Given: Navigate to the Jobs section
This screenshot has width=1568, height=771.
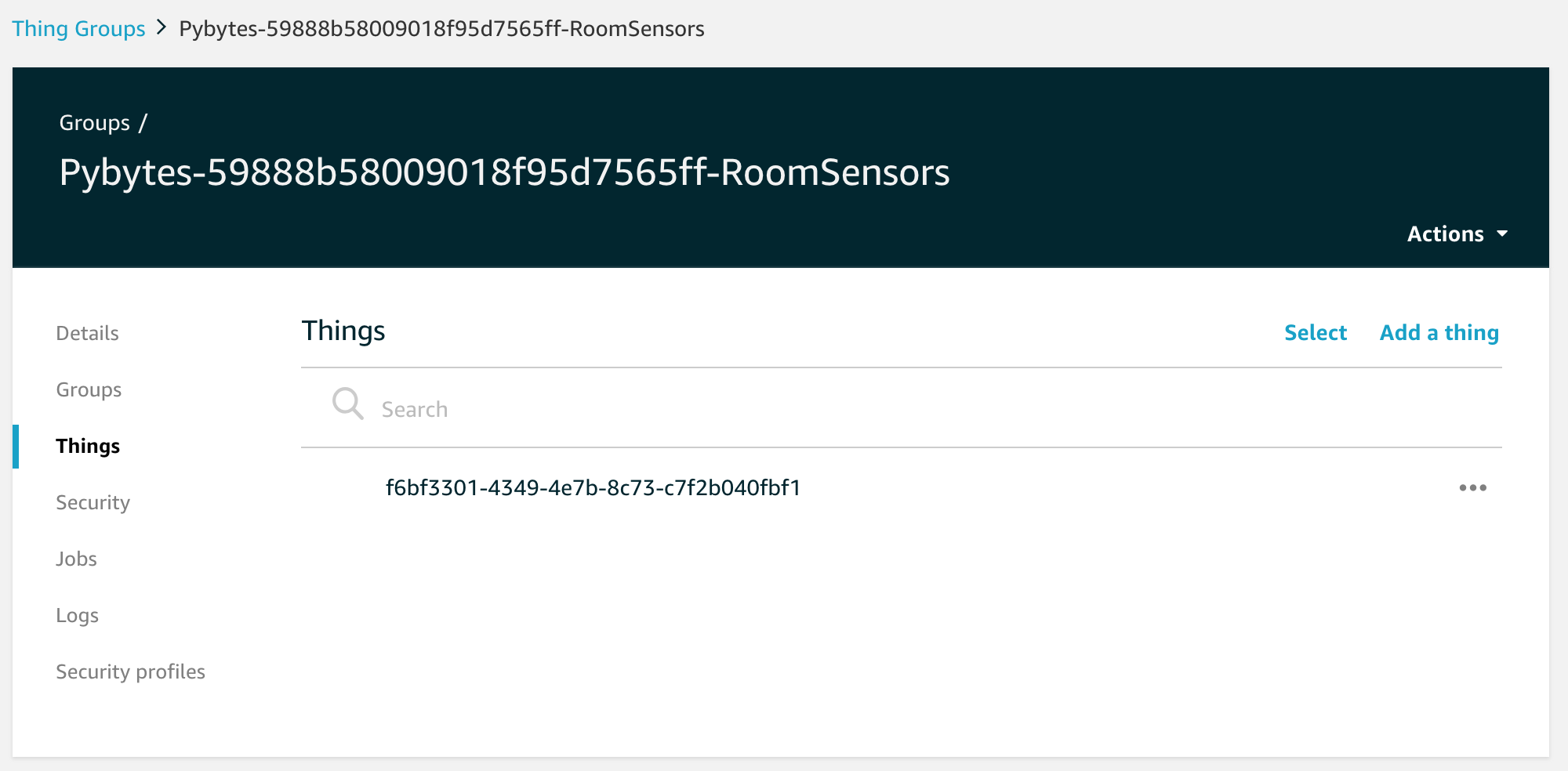Looking at the screenshot, I should 76,559.
